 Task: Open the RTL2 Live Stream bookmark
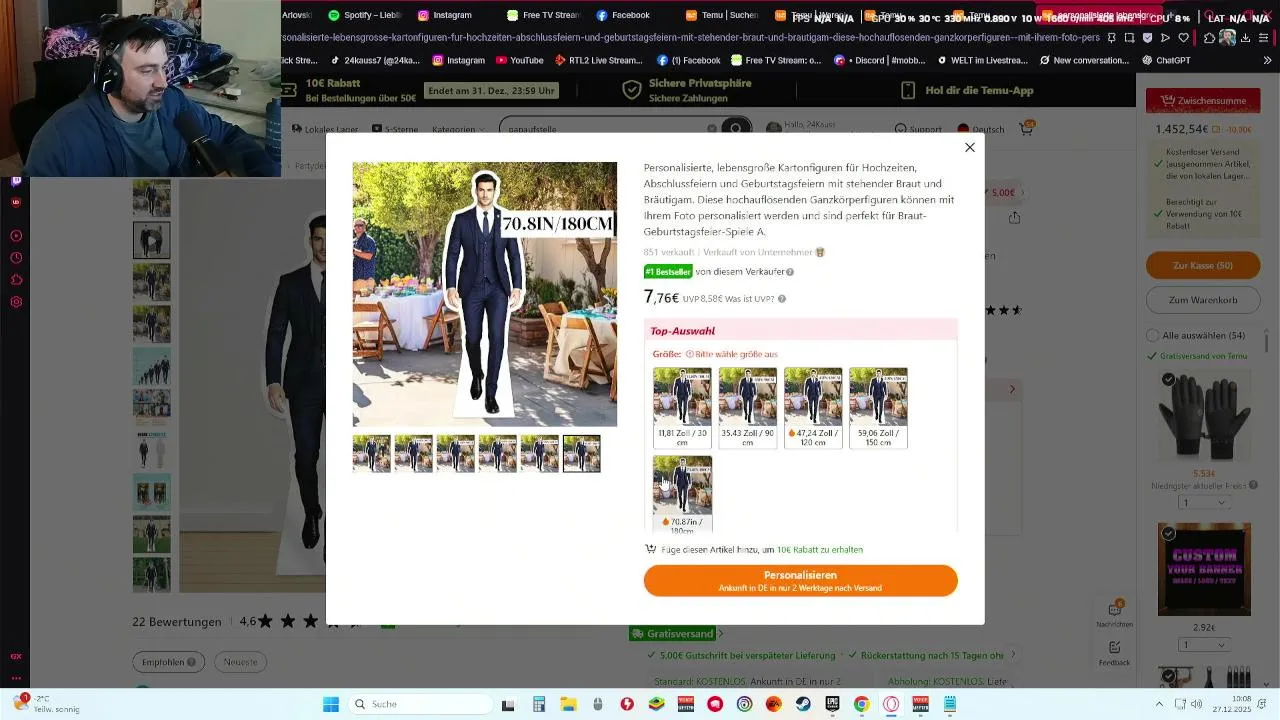pos(598,60)
